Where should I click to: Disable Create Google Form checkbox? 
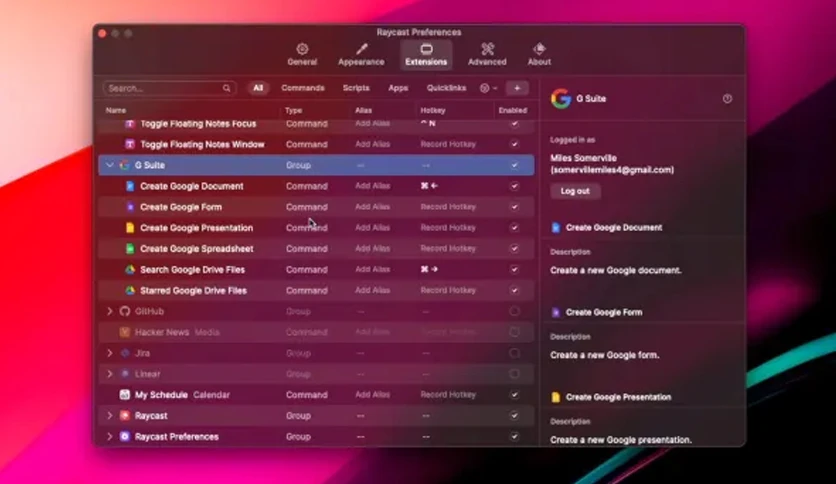point(514,207)
